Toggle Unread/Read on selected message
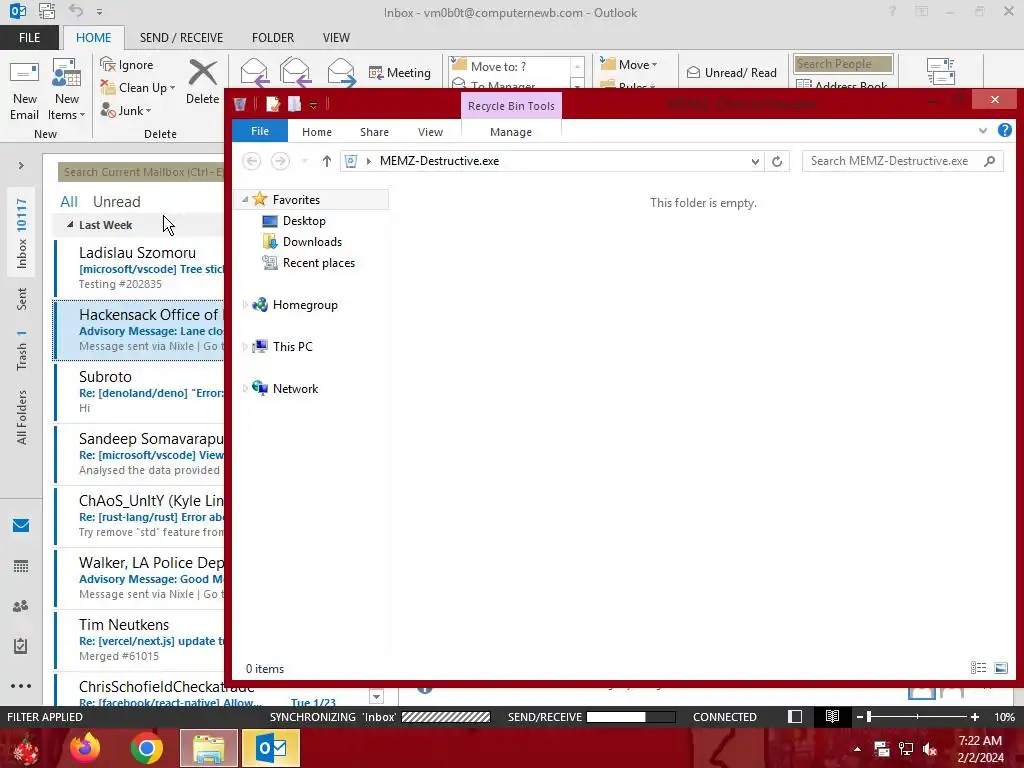1024x768 pixels. coord(731,72)
